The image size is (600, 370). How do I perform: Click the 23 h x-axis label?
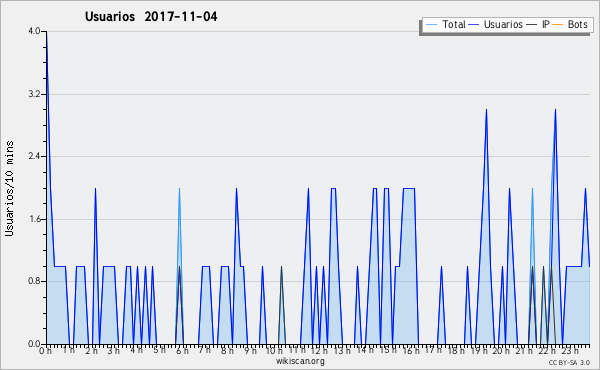[x=570, y=351]
